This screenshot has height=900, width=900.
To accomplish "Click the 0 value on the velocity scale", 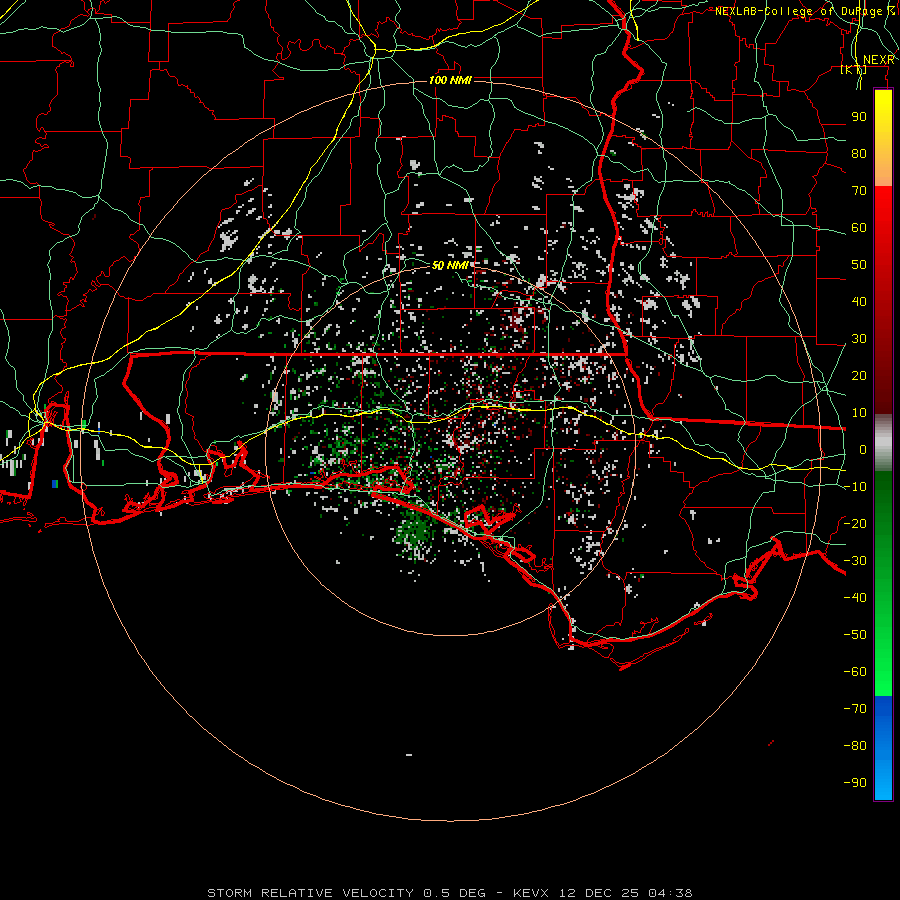I will (863, 450).
